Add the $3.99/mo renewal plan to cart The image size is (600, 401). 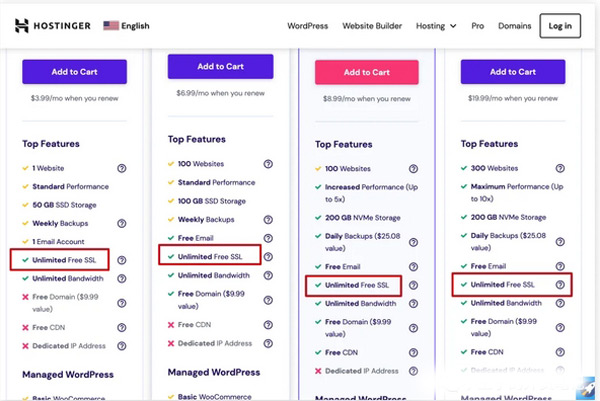(x=74, y=71)
